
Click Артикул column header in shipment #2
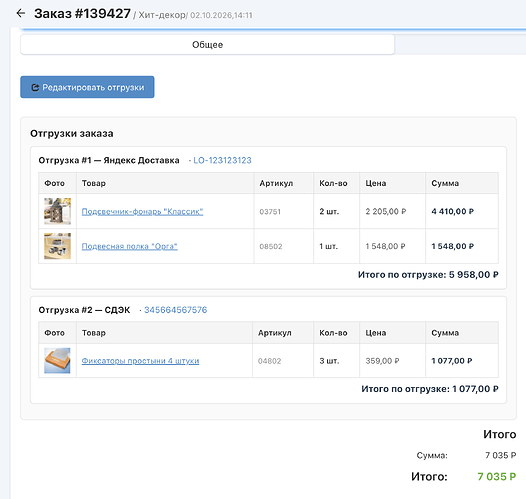tap(274, 333)
